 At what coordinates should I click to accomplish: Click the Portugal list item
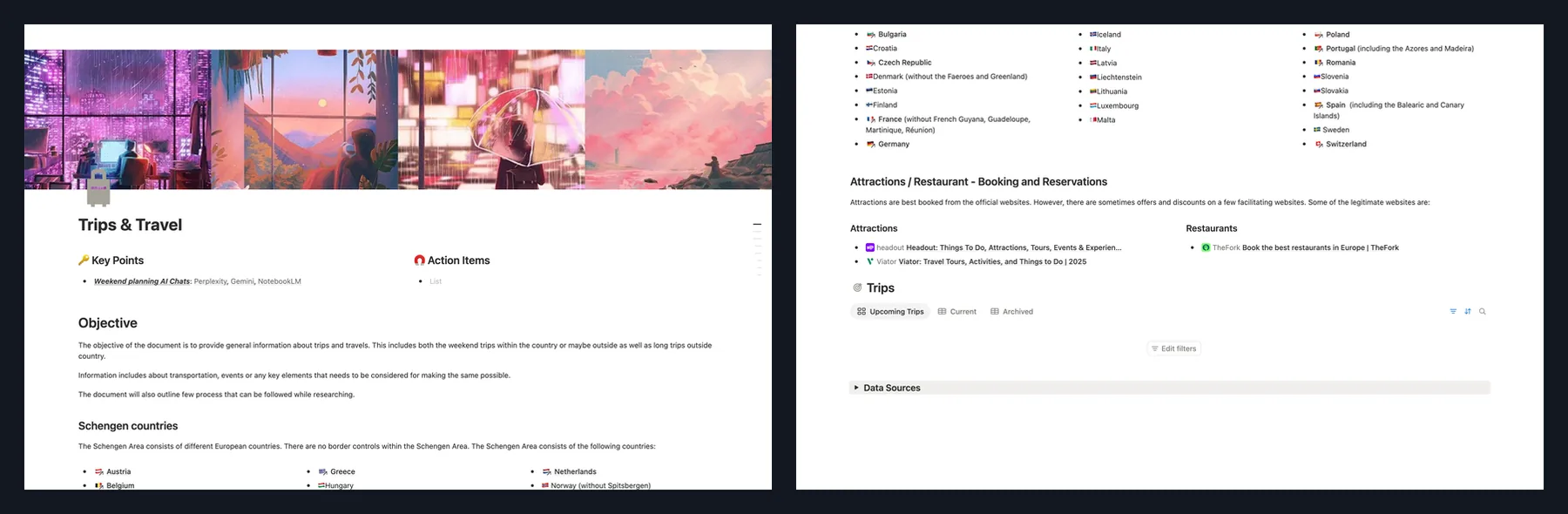tap(1394, 49)
